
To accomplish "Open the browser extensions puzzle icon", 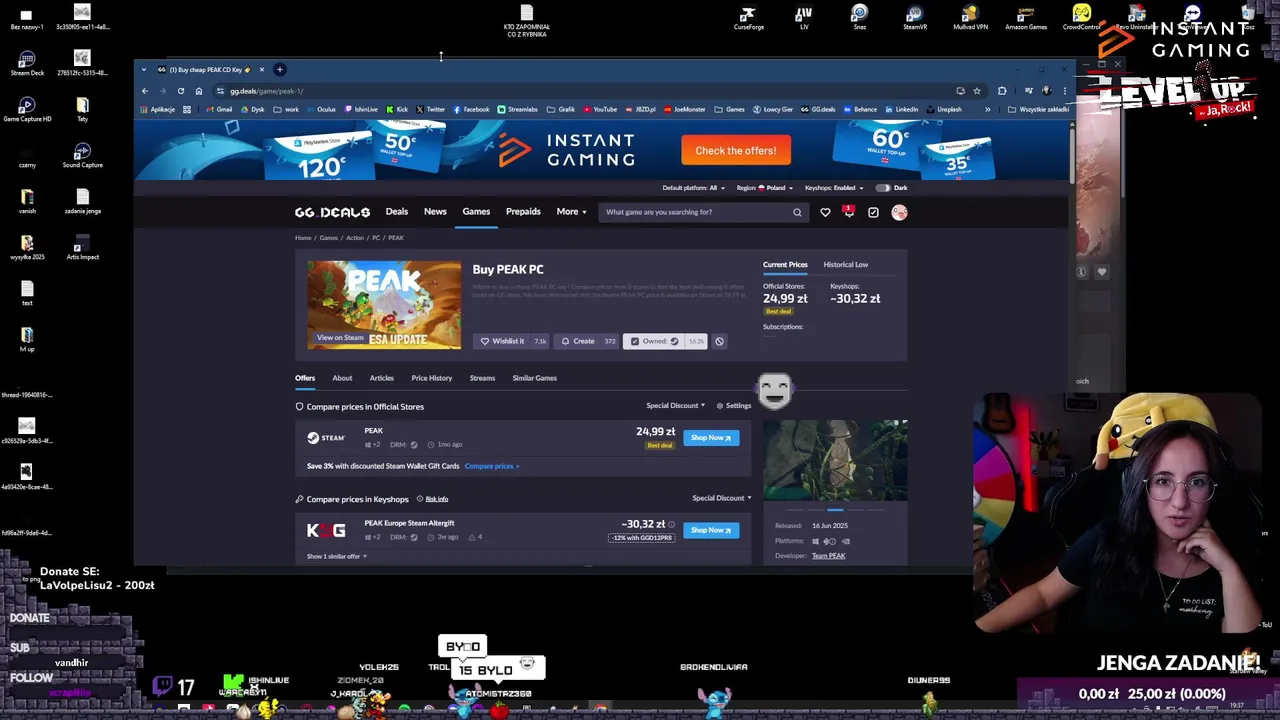I will pyautogui.click(x=1002, y=91).
